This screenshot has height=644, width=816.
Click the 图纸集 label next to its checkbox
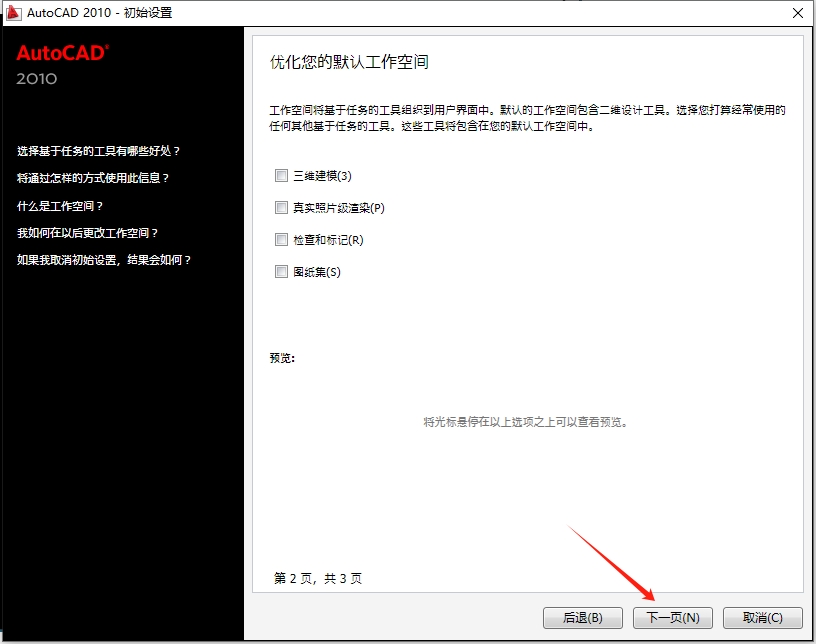click(x=314, y=271)
